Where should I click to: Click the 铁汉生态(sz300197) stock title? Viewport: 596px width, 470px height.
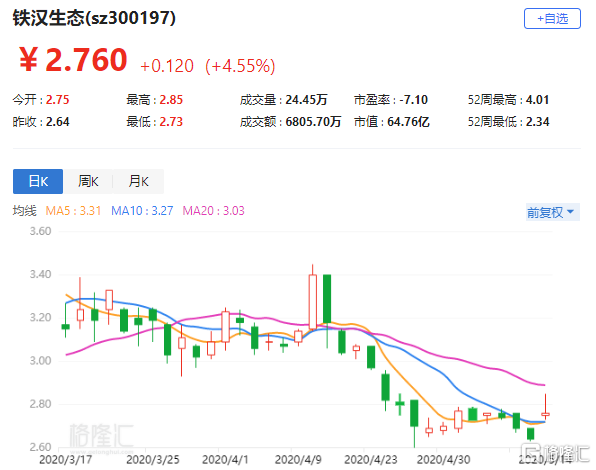94,17
